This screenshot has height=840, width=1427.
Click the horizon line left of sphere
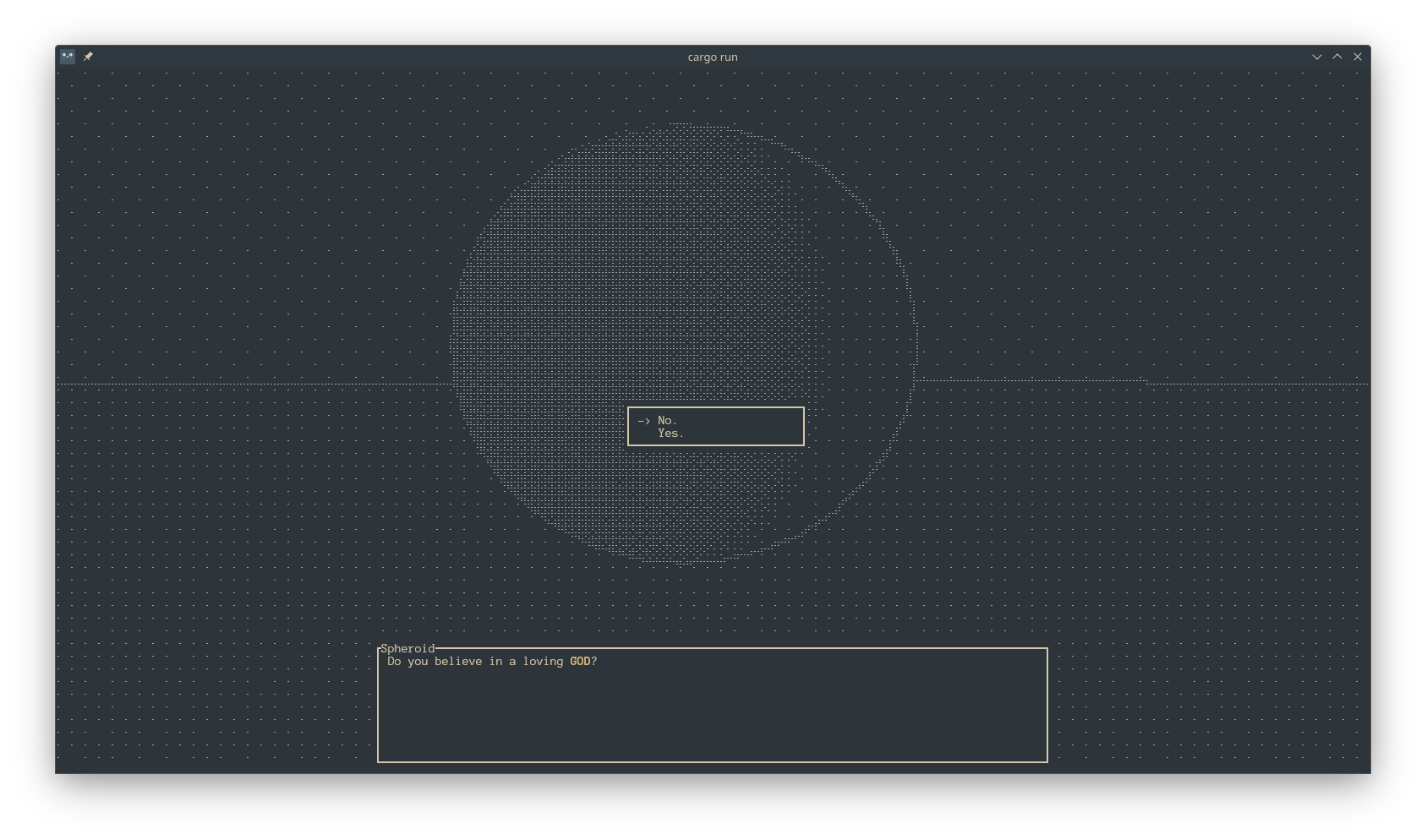[x=254, y=385]
